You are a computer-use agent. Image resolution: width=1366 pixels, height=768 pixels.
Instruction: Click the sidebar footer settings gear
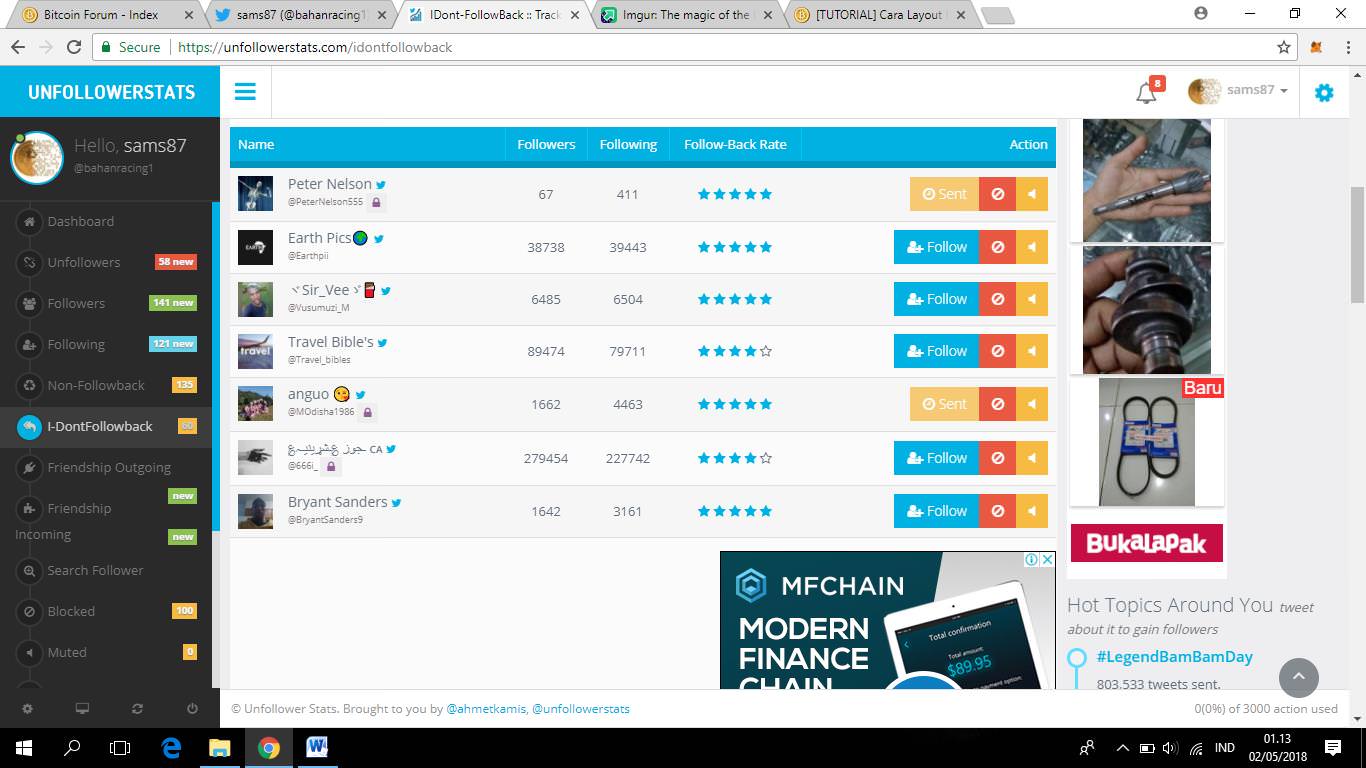[27, 708]
